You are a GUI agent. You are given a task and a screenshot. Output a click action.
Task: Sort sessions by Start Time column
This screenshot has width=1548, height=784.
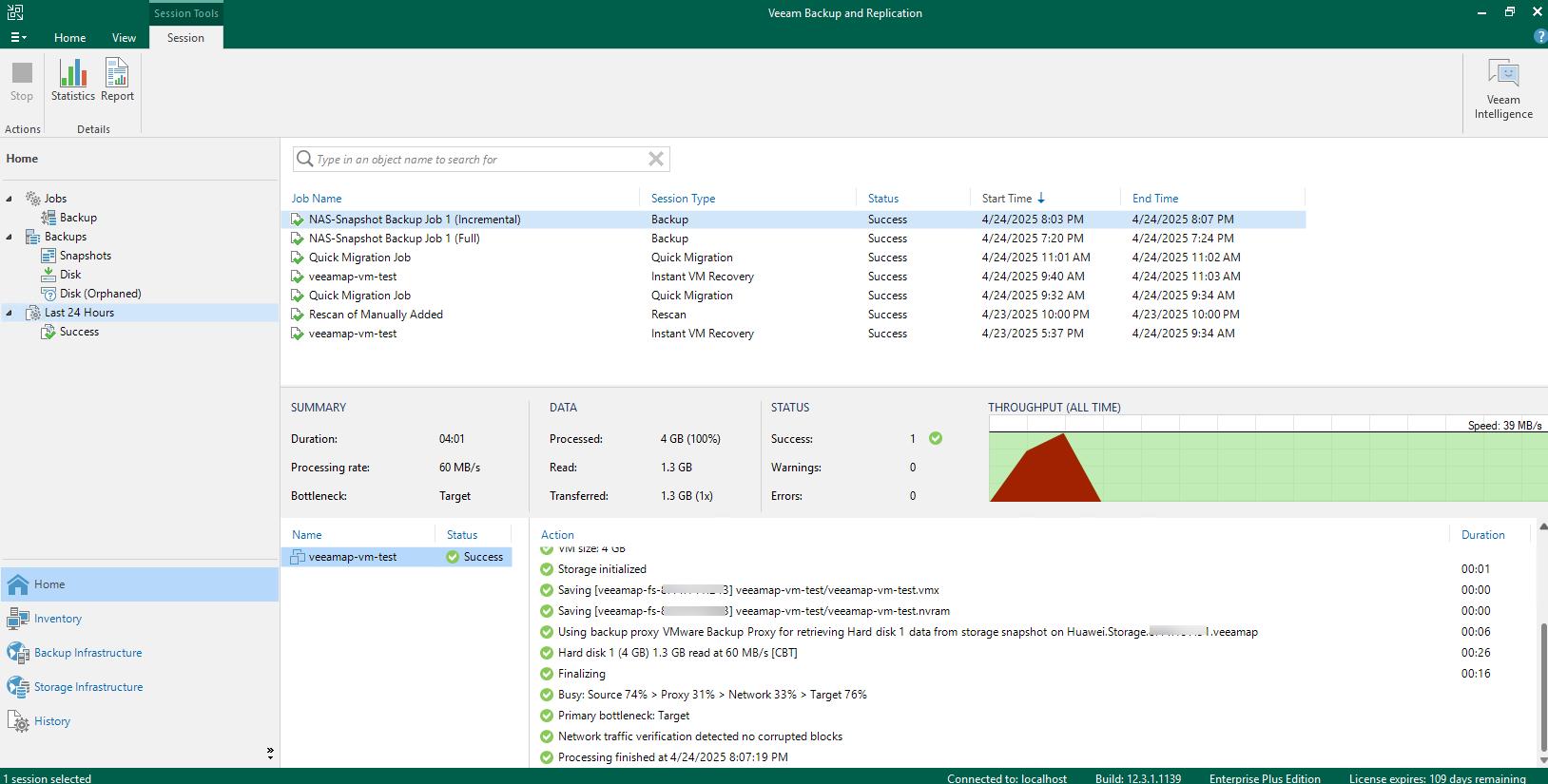pos(1007,199)
